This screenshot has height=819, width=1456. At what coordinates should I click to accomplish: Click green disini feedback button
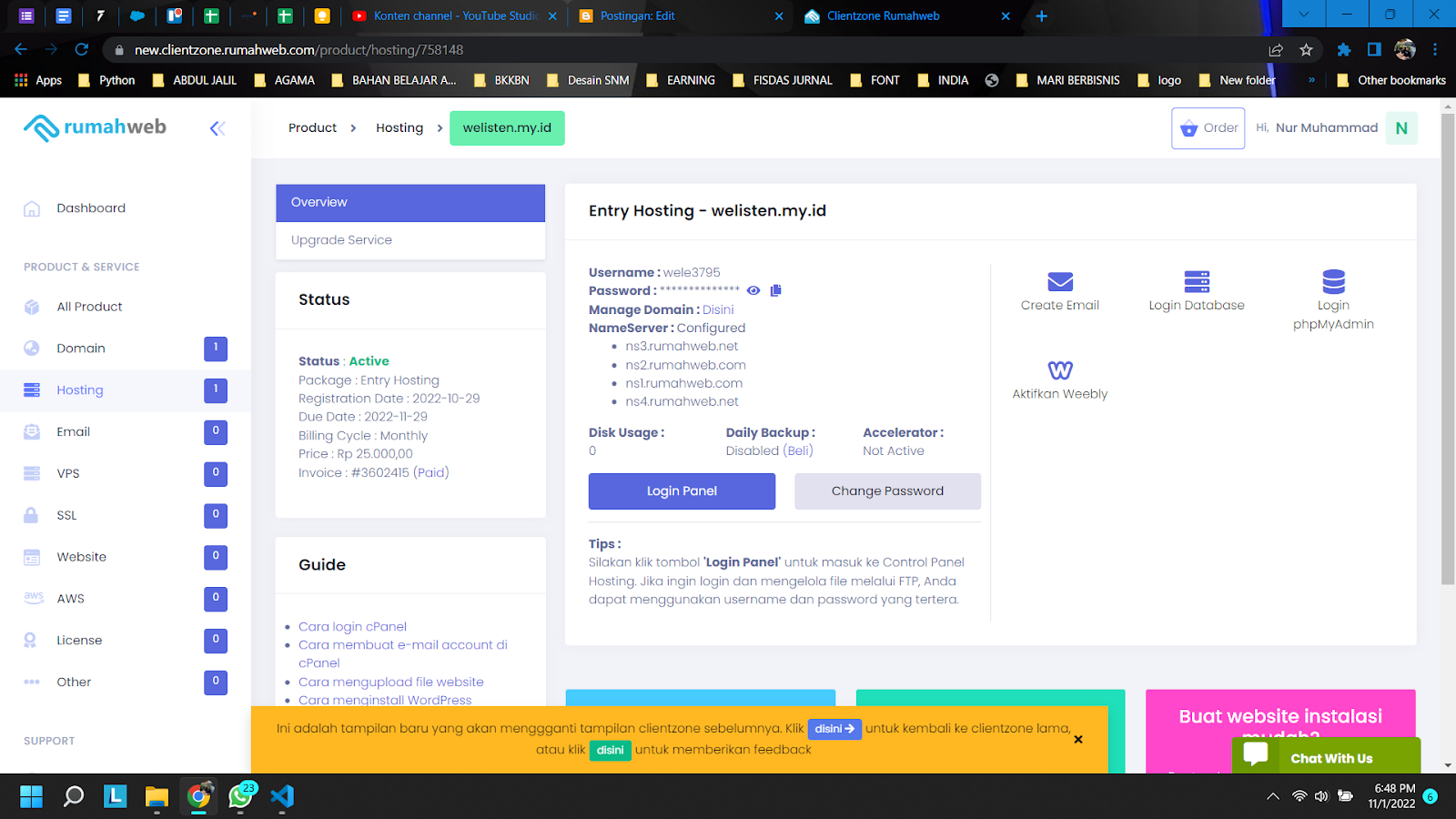(x=610, y=751)
